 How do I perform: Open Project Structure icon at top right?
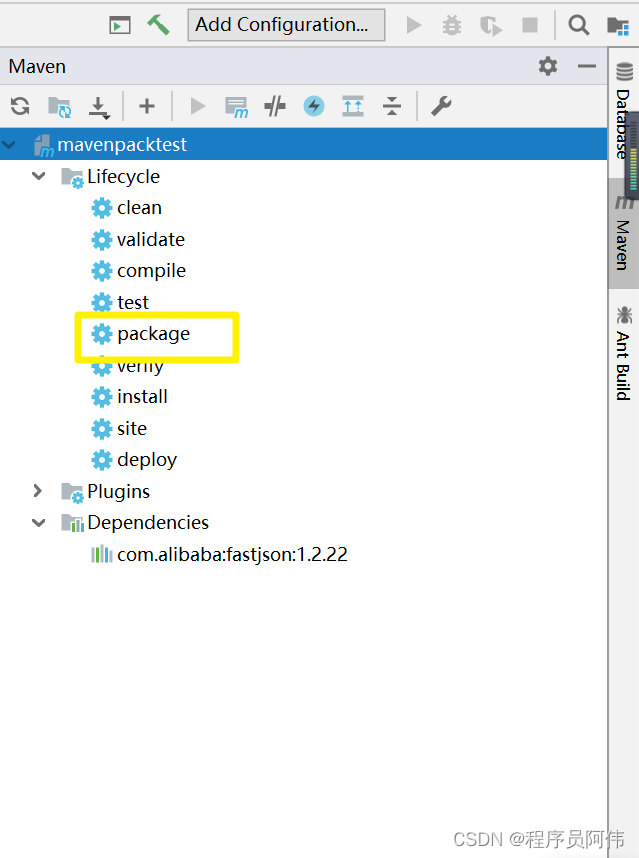[618, 26]
